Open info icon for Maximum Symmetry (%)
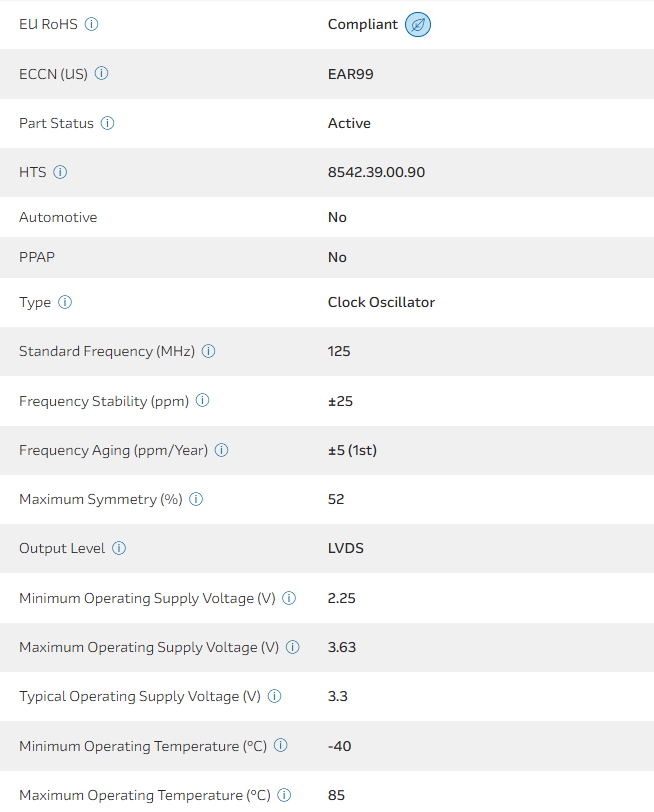 coord(196,499)
